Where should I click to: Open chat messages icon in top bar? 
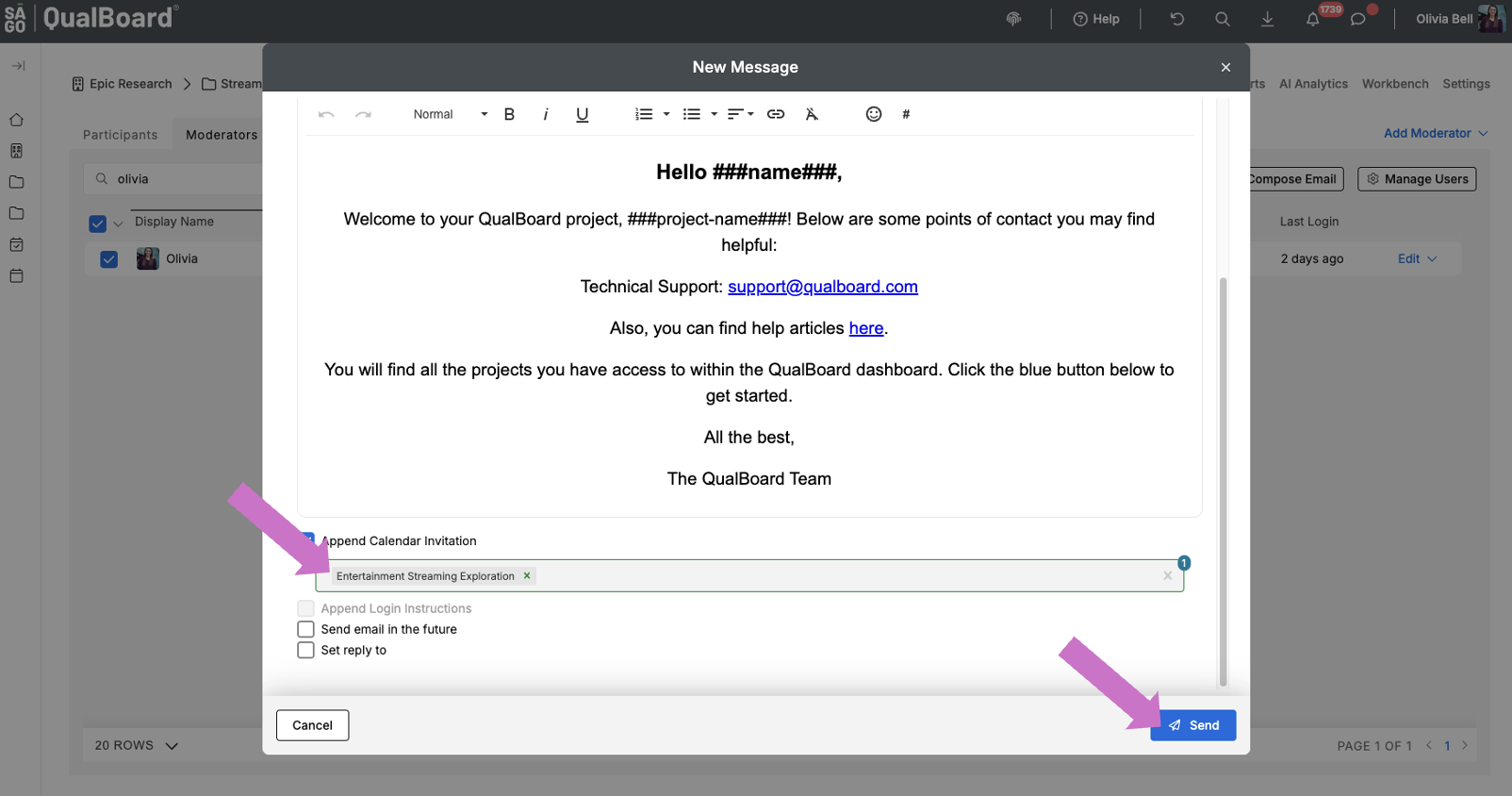1358,19
